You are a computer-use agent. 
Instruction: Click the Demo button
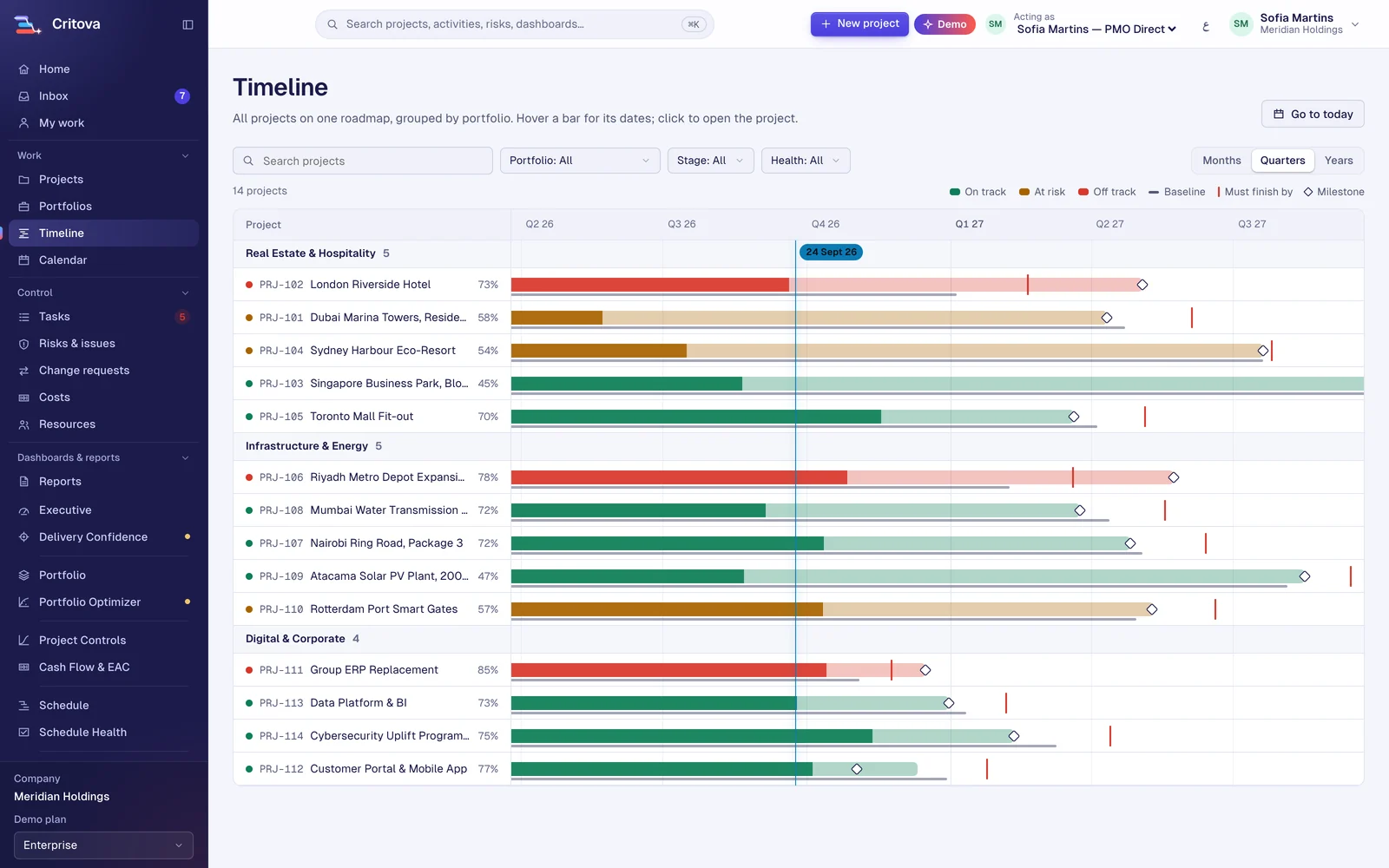click(945, 24)
